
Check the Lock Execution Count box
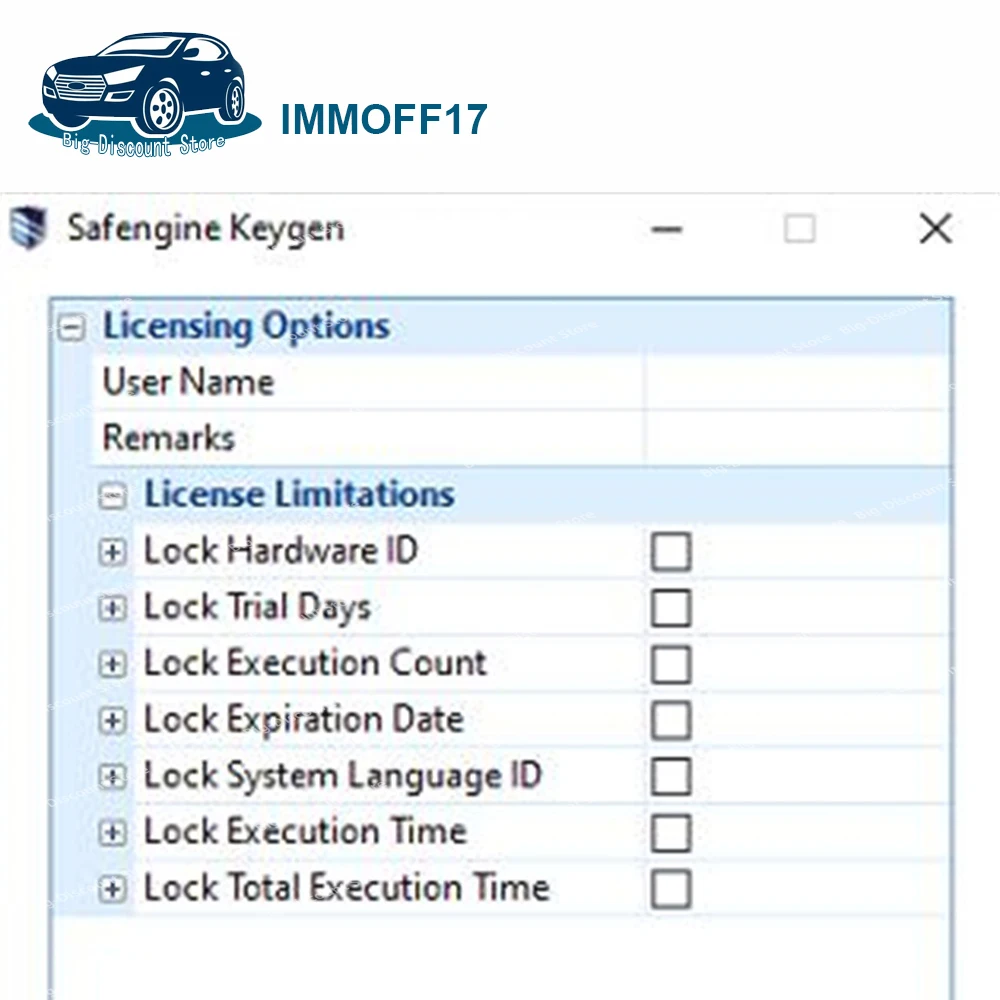[x=670, y=664]
